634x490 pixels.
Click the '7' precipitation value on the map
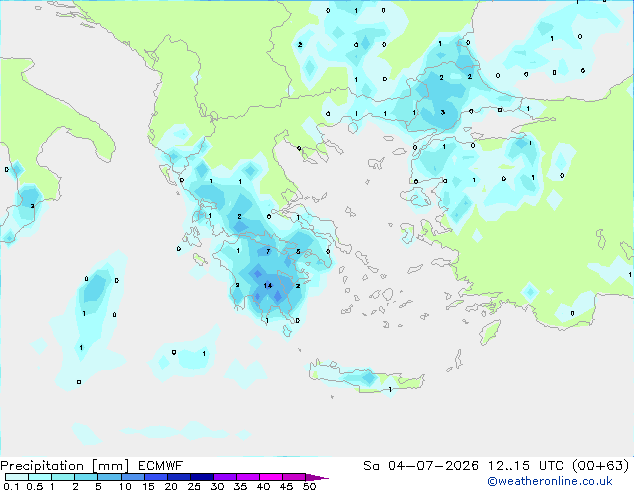268,251
